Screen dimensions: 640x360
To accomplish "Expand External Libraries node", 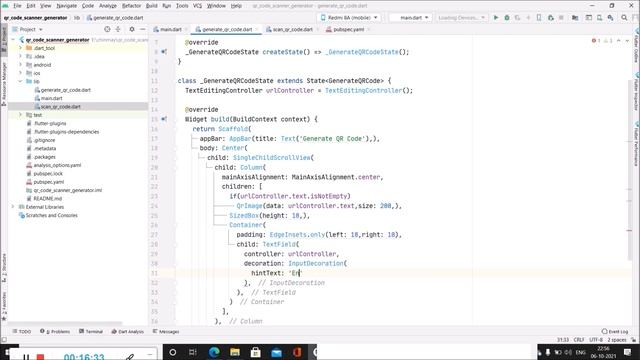I will tap(13, 207).
